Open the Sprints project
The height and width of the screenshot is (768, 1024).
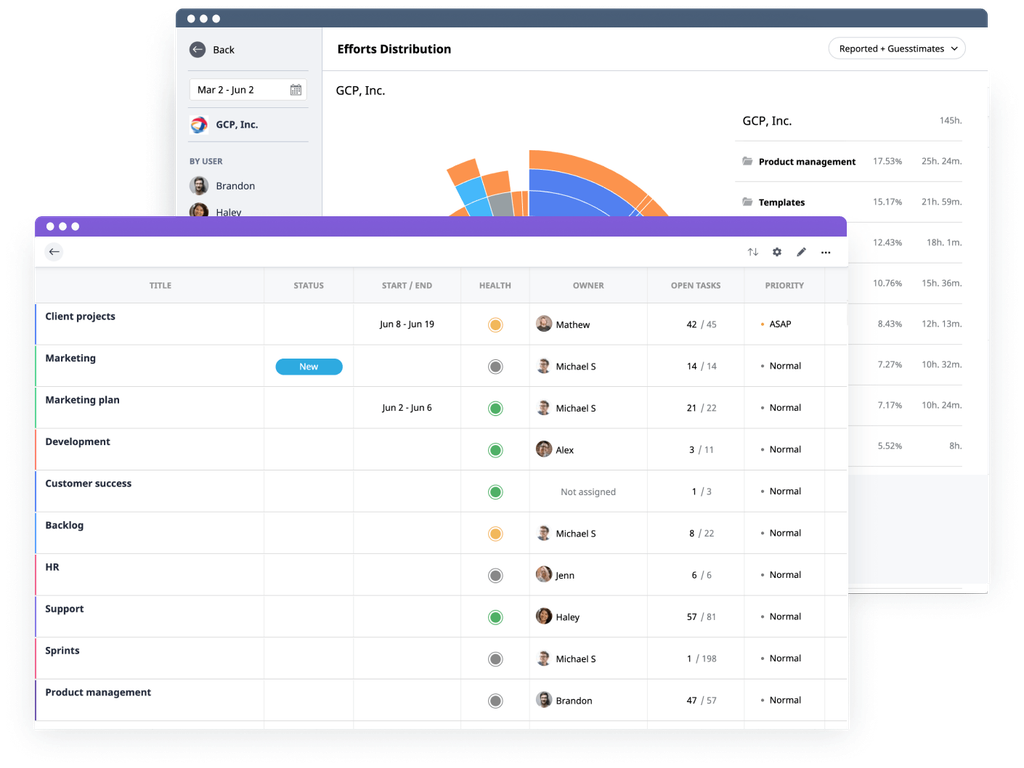click(x=62, y=650)
